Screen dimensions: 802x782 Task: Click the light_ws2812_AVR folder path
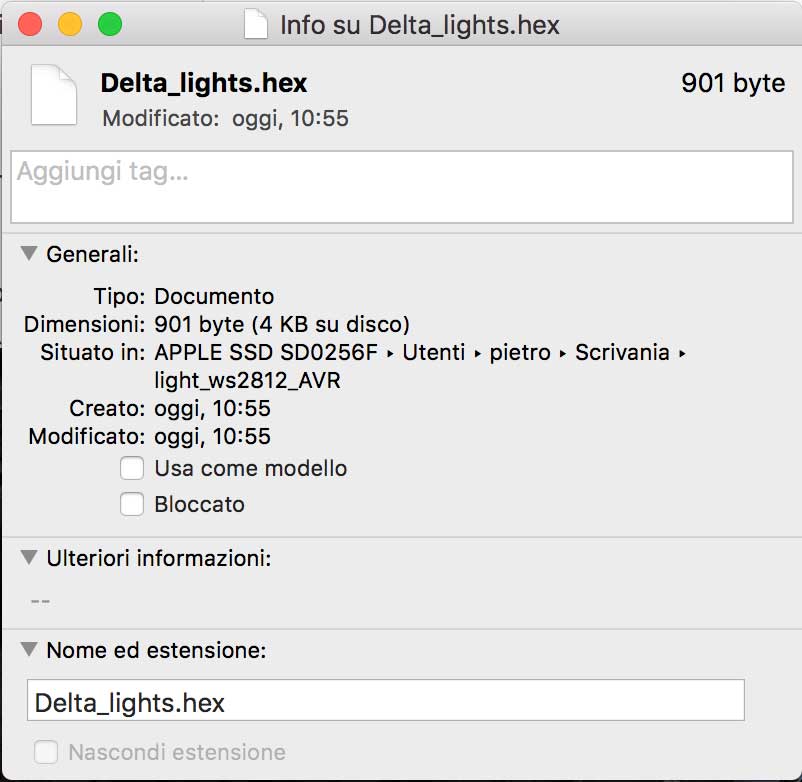(x=248, y=381)
